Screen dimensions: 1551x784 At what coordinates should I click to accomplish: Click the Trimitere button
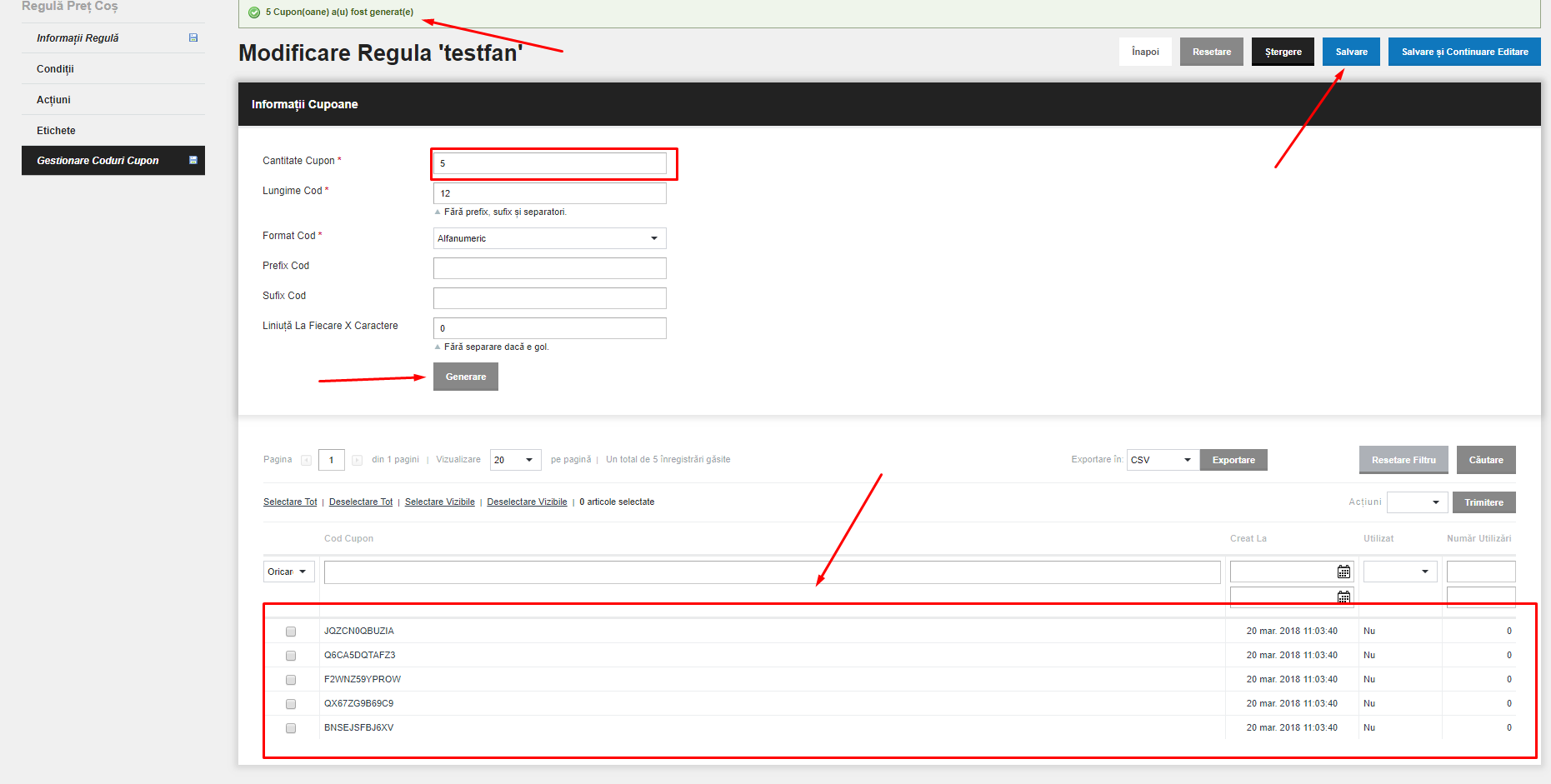[1484, 502]
